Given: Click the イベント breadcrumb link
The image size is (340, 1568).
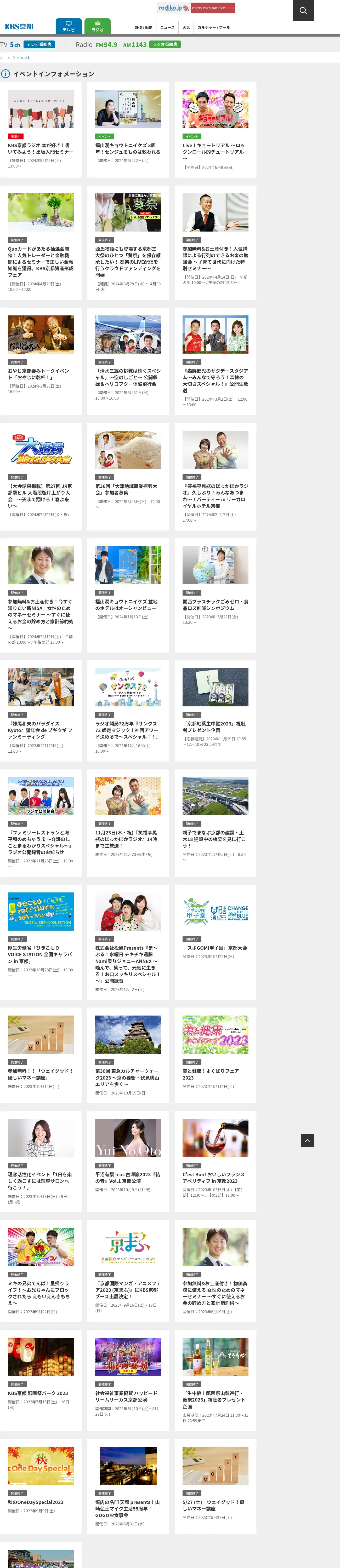Looking at the screenshot, I should tap(23, 58).
